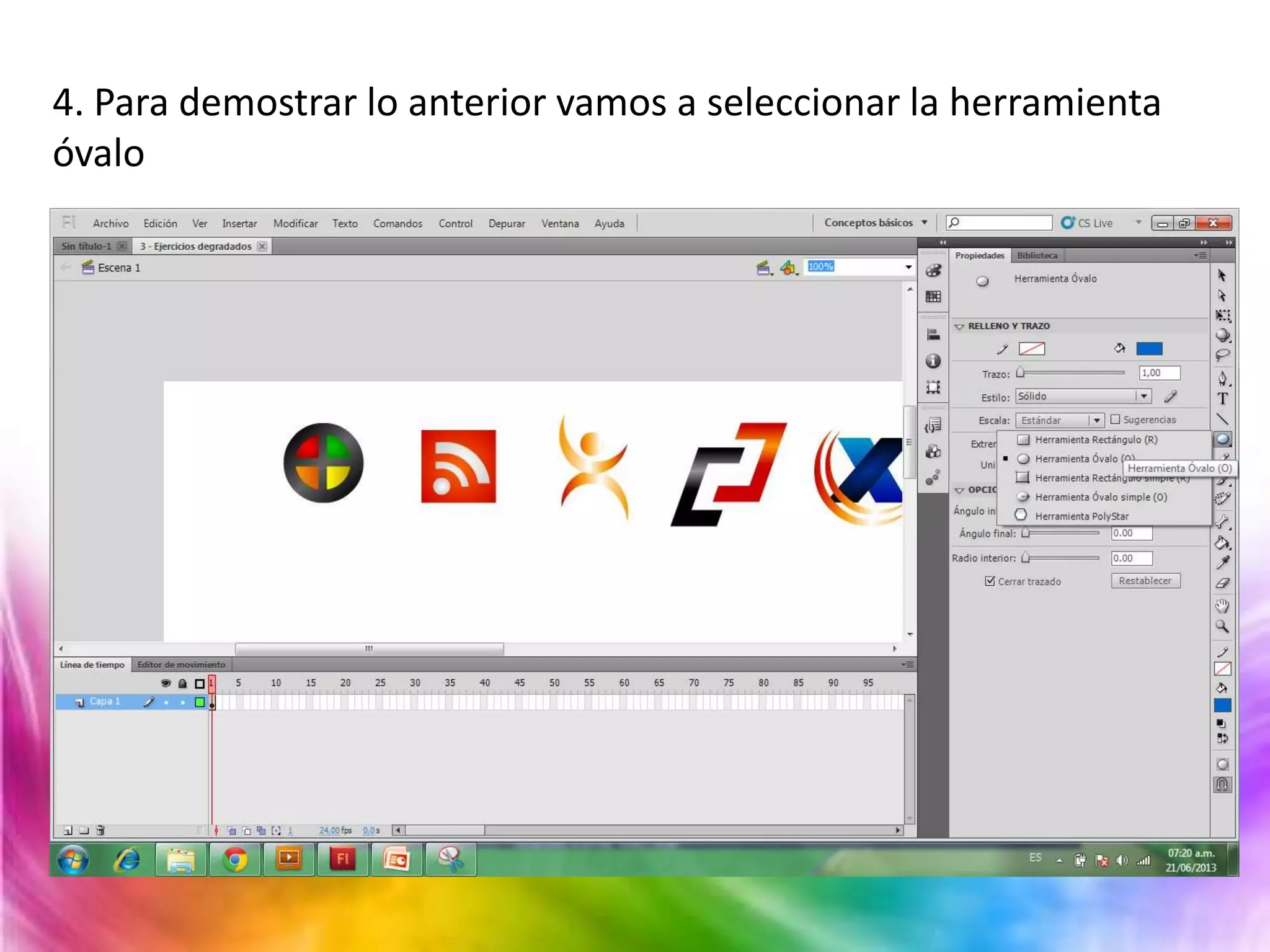Image resolution: width=1270 pixels, height=952 pixels.
Task: Select the Pen tool
Action: pos(1223,378)
